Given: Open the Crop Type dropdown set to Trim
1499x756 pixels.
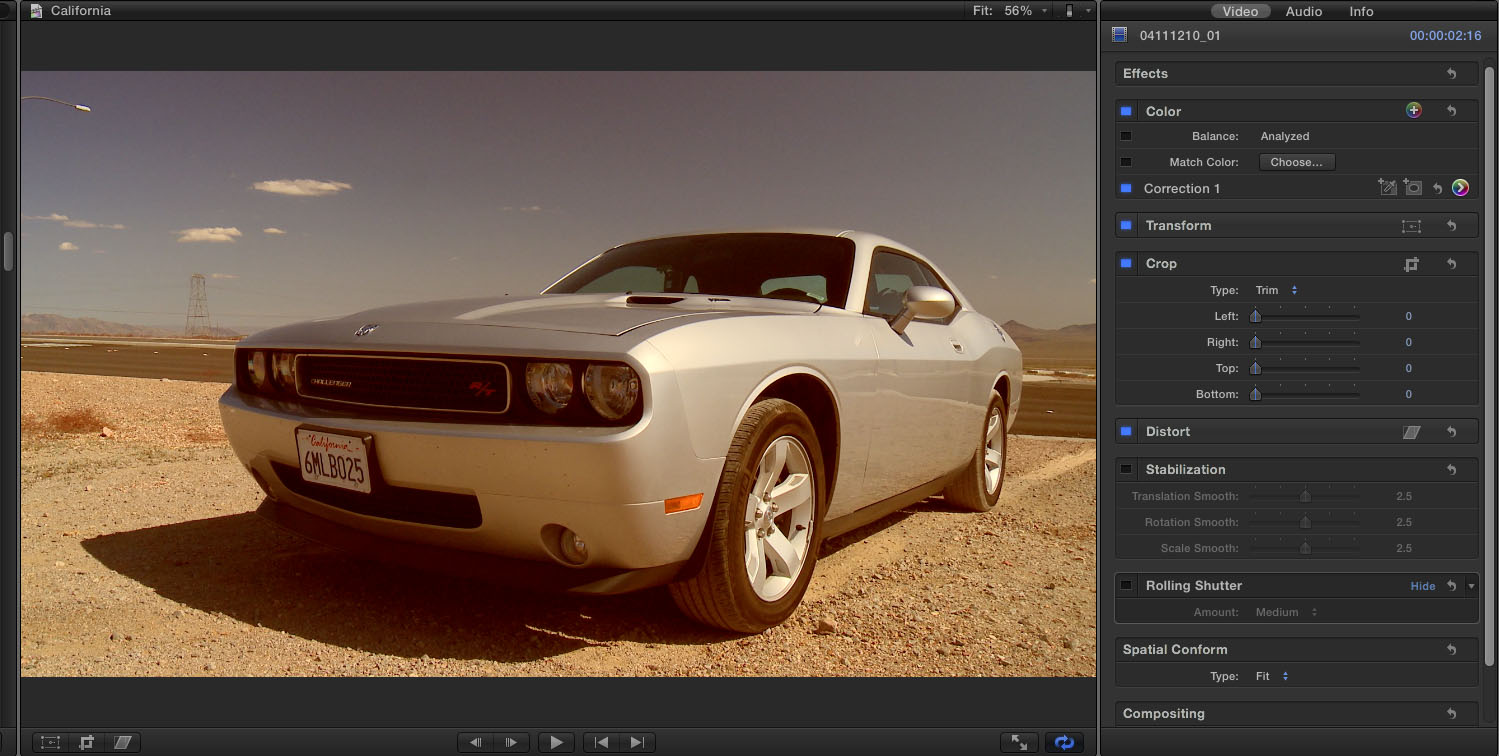Looking at the screenshot, I should [x=1276, y=290].
